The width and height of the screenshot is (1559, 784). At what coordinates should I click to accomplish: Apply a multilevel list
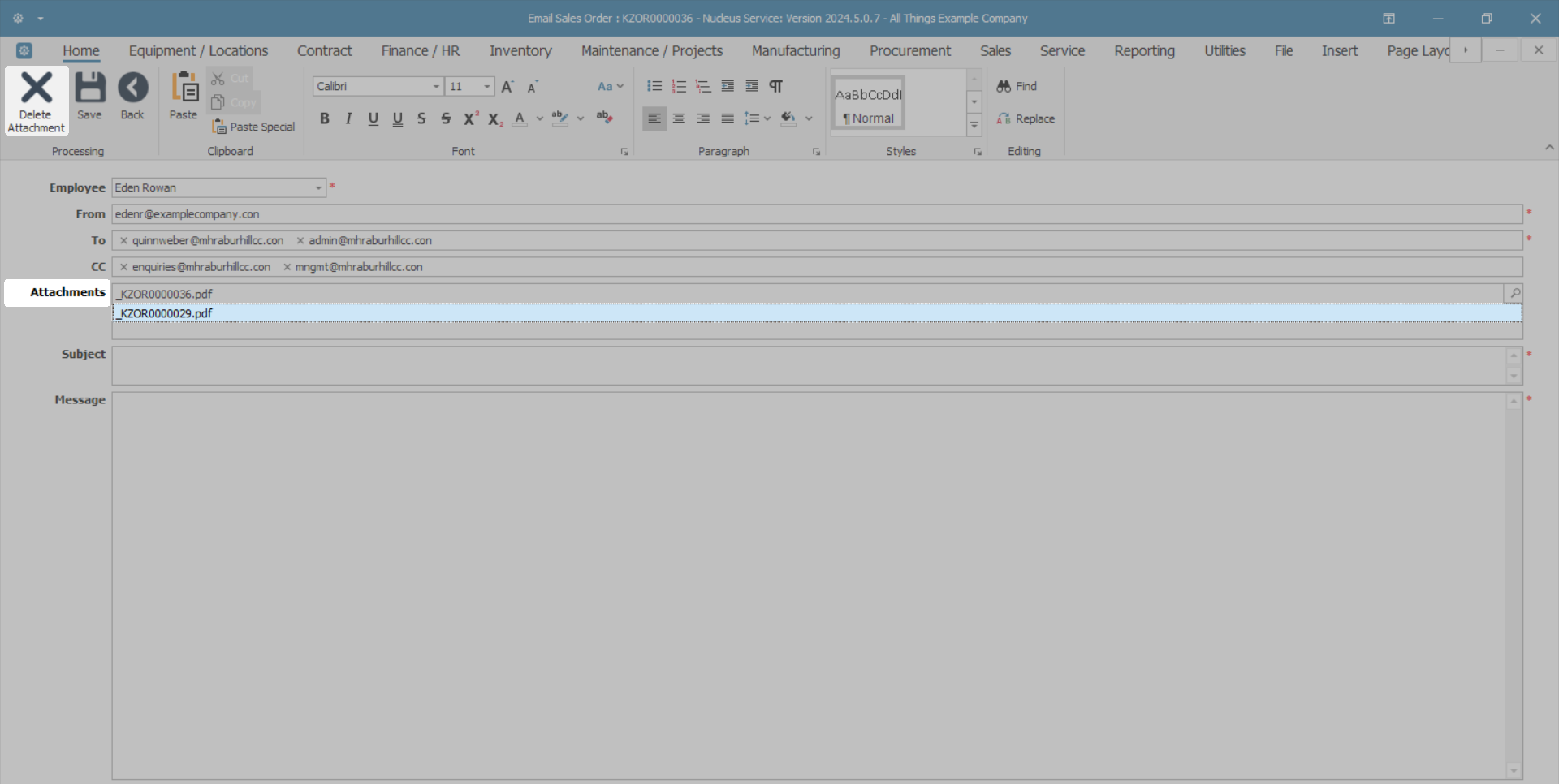(703, 86)
